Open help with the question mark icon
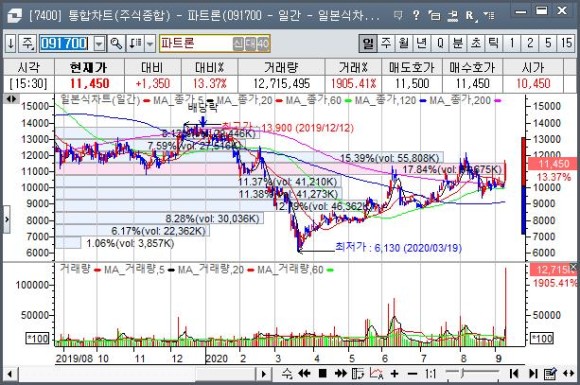Screen dimensions: 580x385 [x=416, y=15]
